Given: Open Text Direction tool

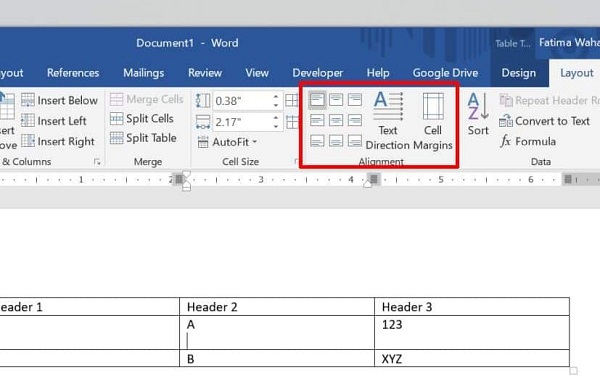Looking at the screenshot, I should (388, 121).
